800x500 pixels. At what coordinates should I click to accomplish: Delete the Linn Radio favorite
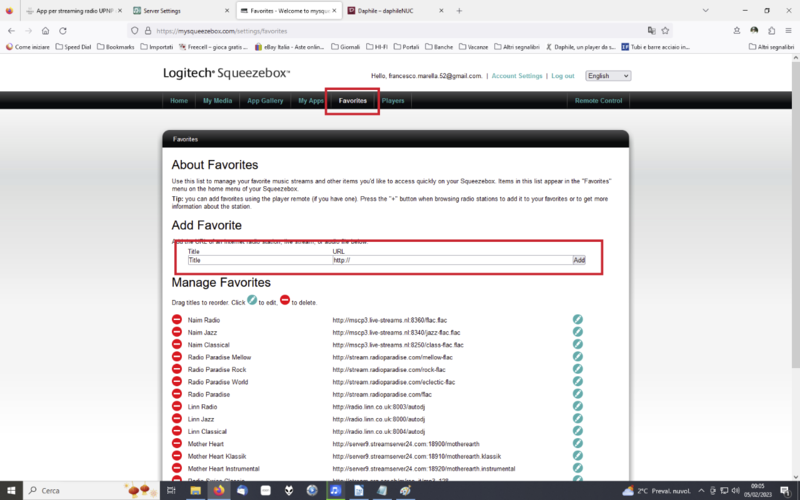(177, 407)
